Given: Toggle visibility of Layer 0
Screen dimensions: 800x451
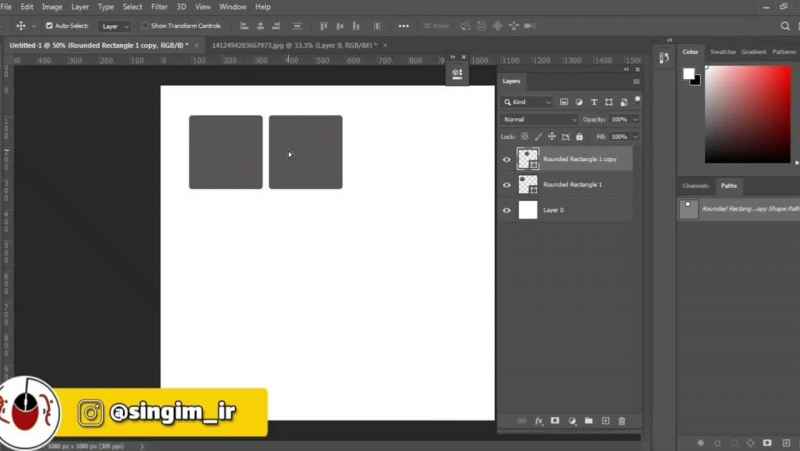Looking at the screenshot, I should 506,210.
